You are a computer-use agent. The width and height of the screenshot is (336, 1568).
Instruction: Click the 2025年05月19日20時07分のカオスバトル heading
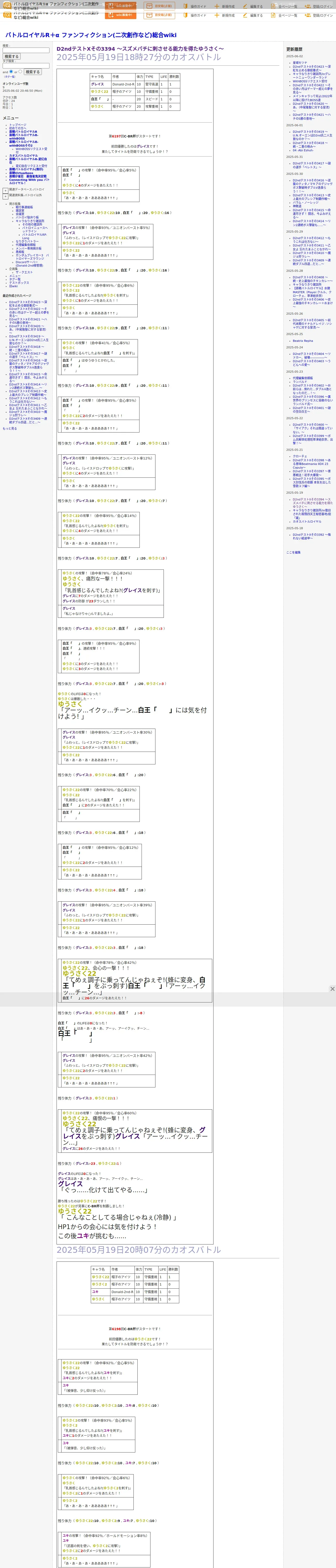(138, 1250)
